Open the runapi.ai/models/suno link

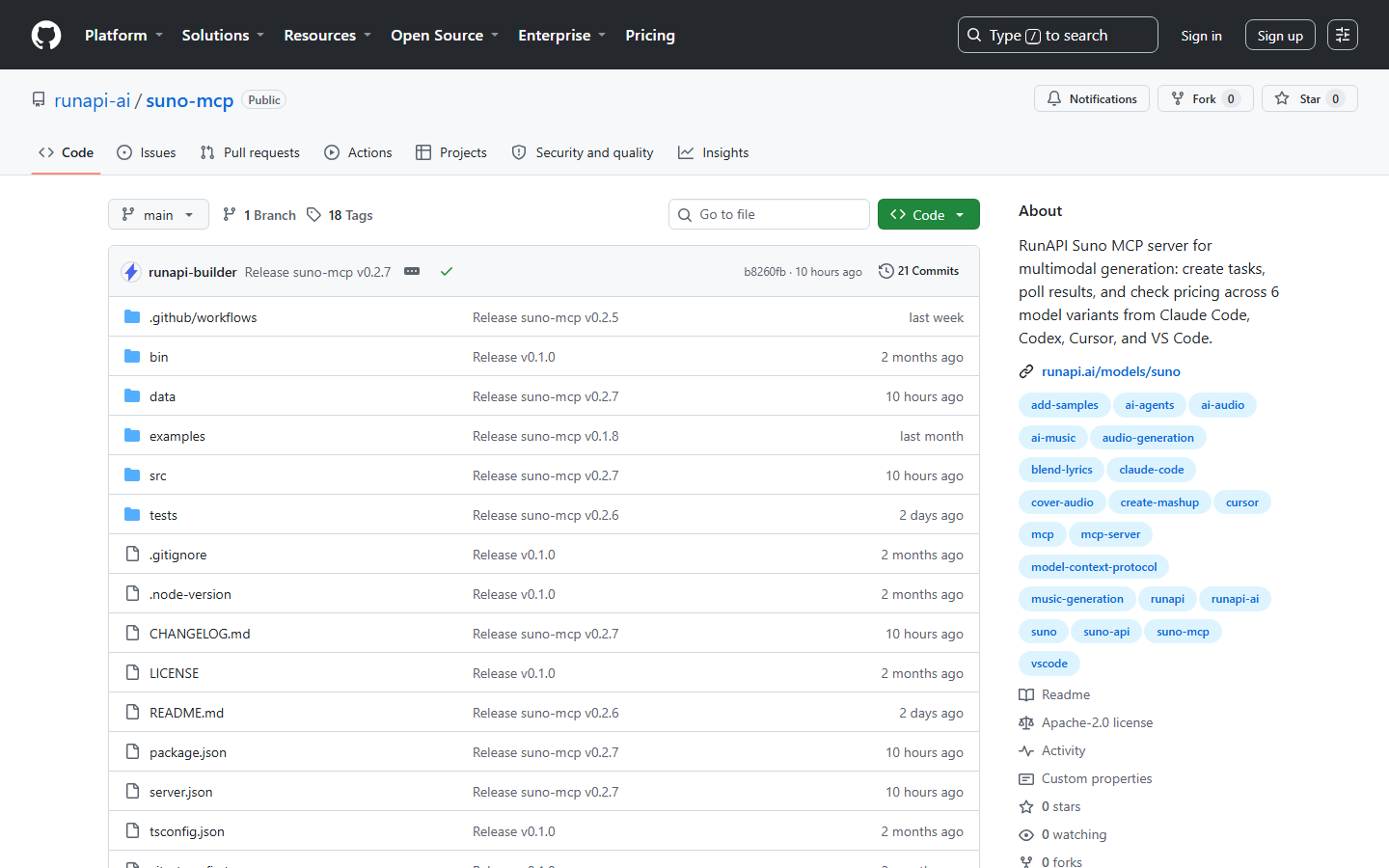pos(1111,371)
